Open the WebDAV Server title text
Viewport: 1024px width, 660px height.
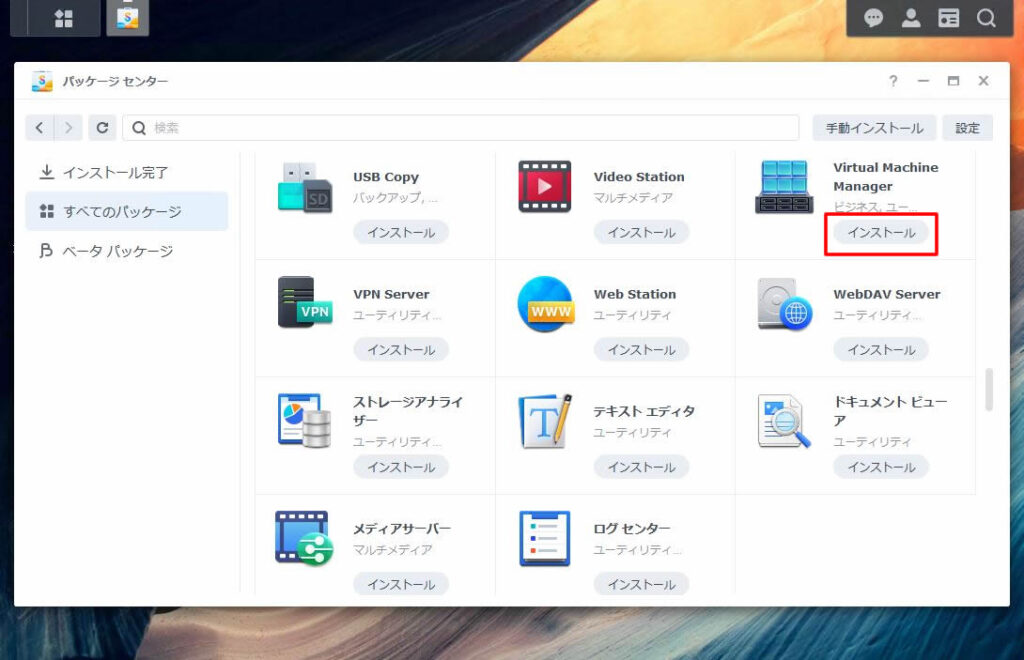click(887, 294)
